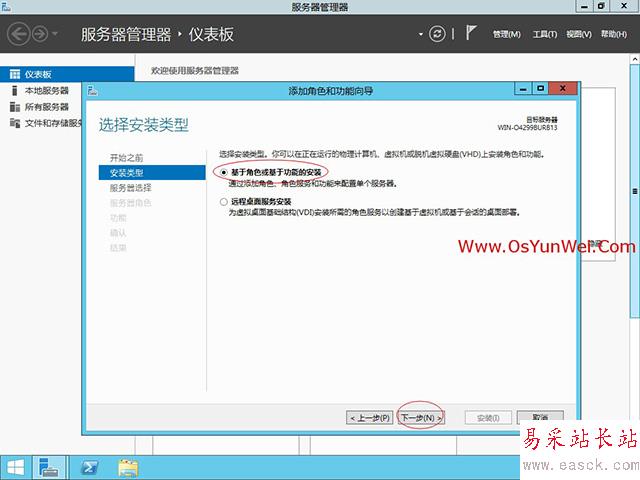Select the 安装类型 wizard step
Viewport: 640px width, 480px height.
pyautogui.click(x=152, y=173)
